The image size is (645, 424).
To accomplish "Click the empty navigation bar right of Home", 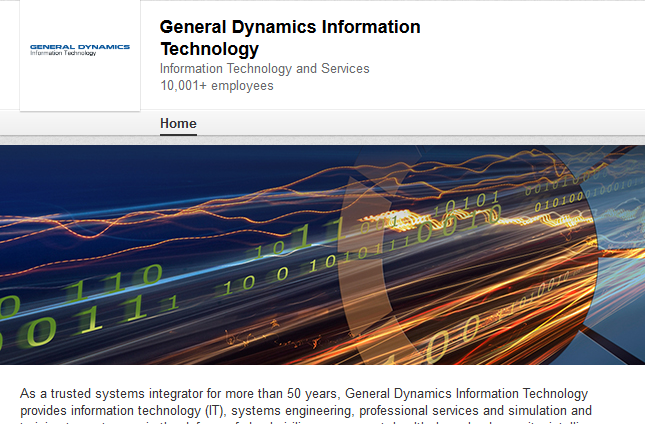I will 420,124.
